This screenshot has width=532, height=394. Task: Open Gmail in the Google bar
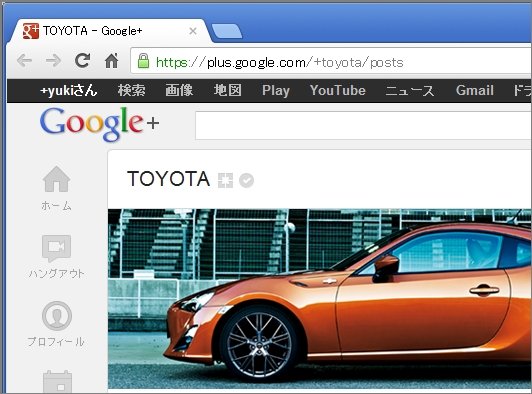475,91
